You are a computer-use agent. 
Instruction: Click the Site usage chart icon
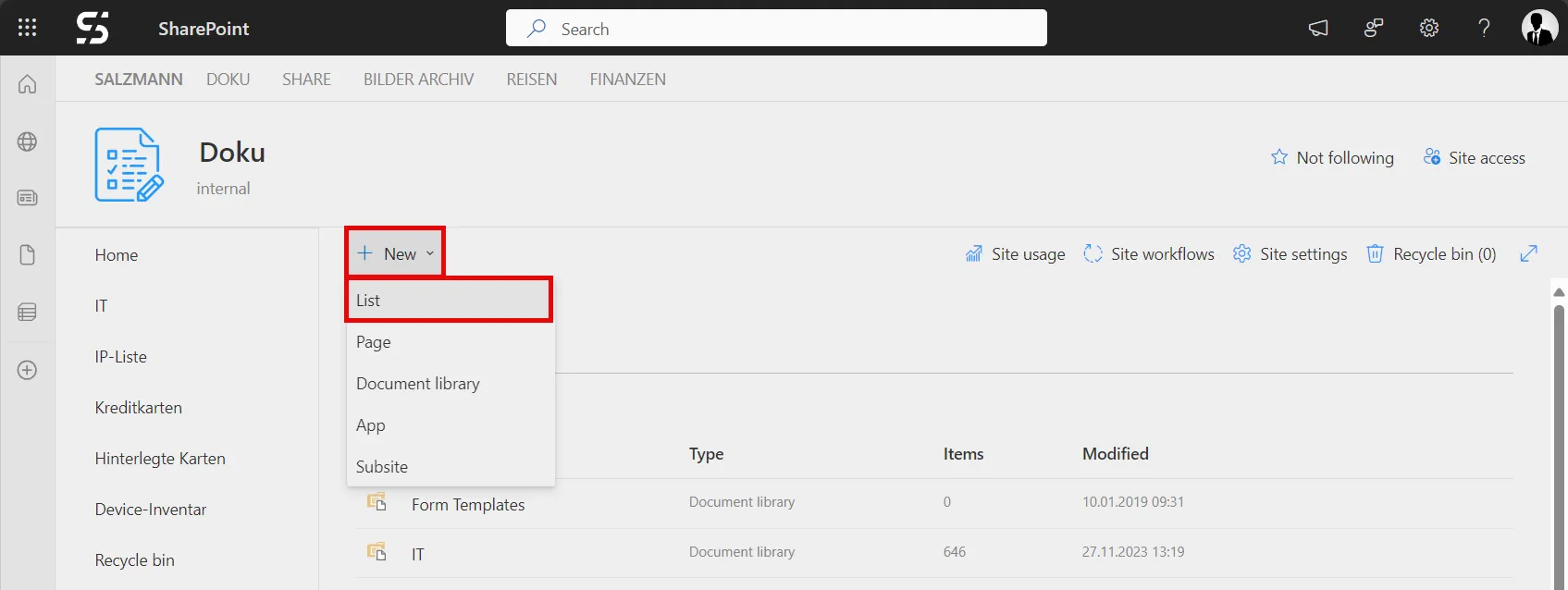[974, 253]
